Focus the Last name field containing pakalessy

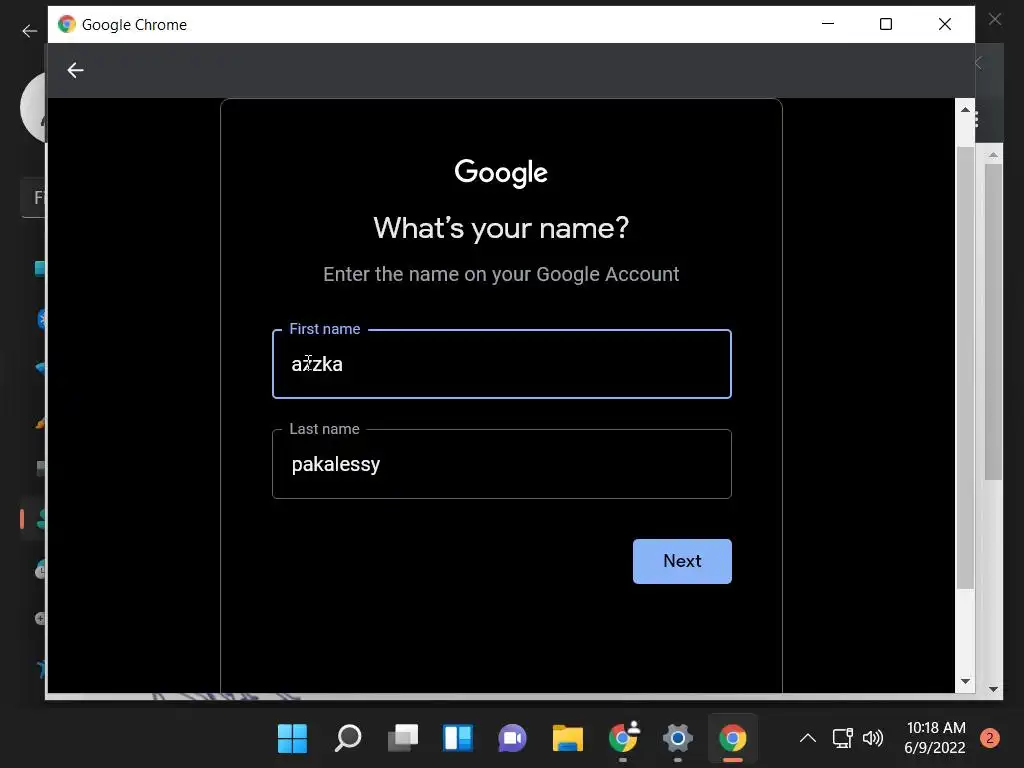coord(502,464)
